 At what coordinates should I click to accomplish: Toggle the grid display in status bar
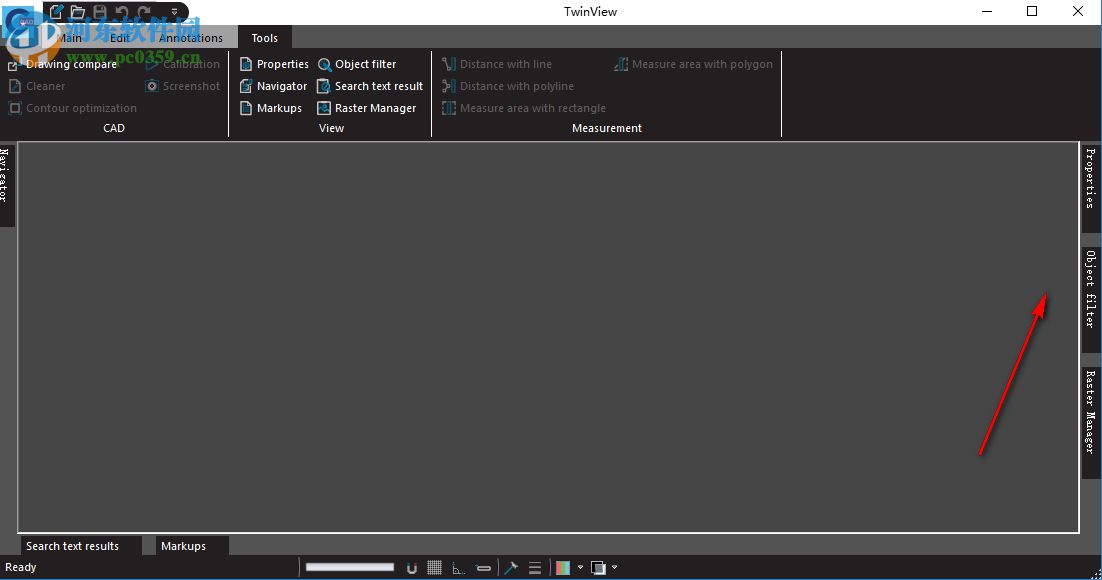tap(434, 567)
